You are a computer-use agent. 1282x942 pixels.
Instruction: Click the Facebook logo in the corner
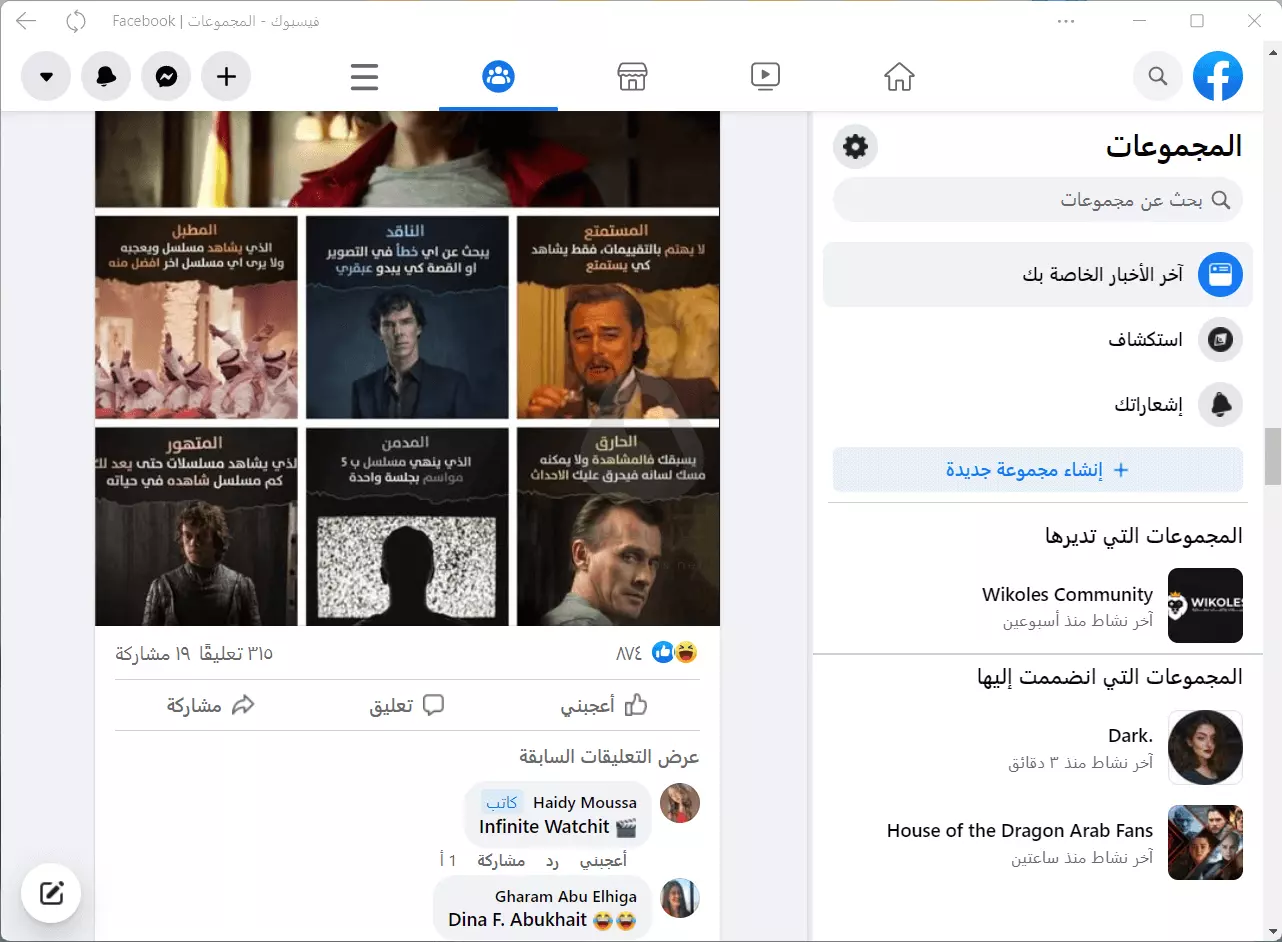1218,76
